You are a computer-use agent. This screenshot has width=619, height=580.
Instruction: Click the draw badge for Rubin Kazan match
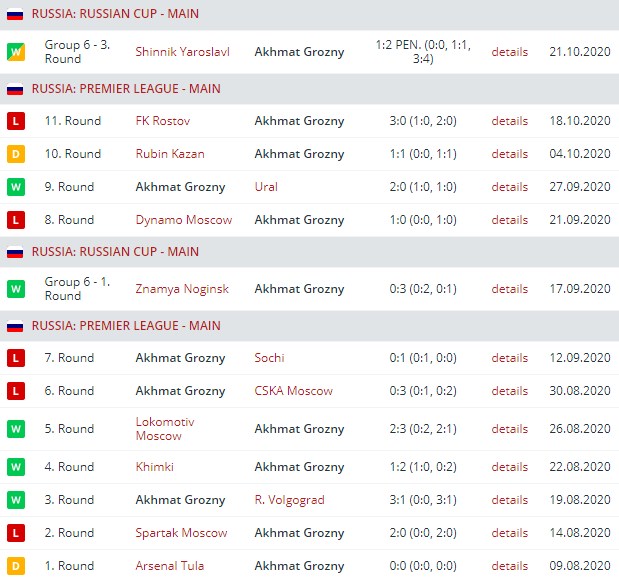click(16, 154)
